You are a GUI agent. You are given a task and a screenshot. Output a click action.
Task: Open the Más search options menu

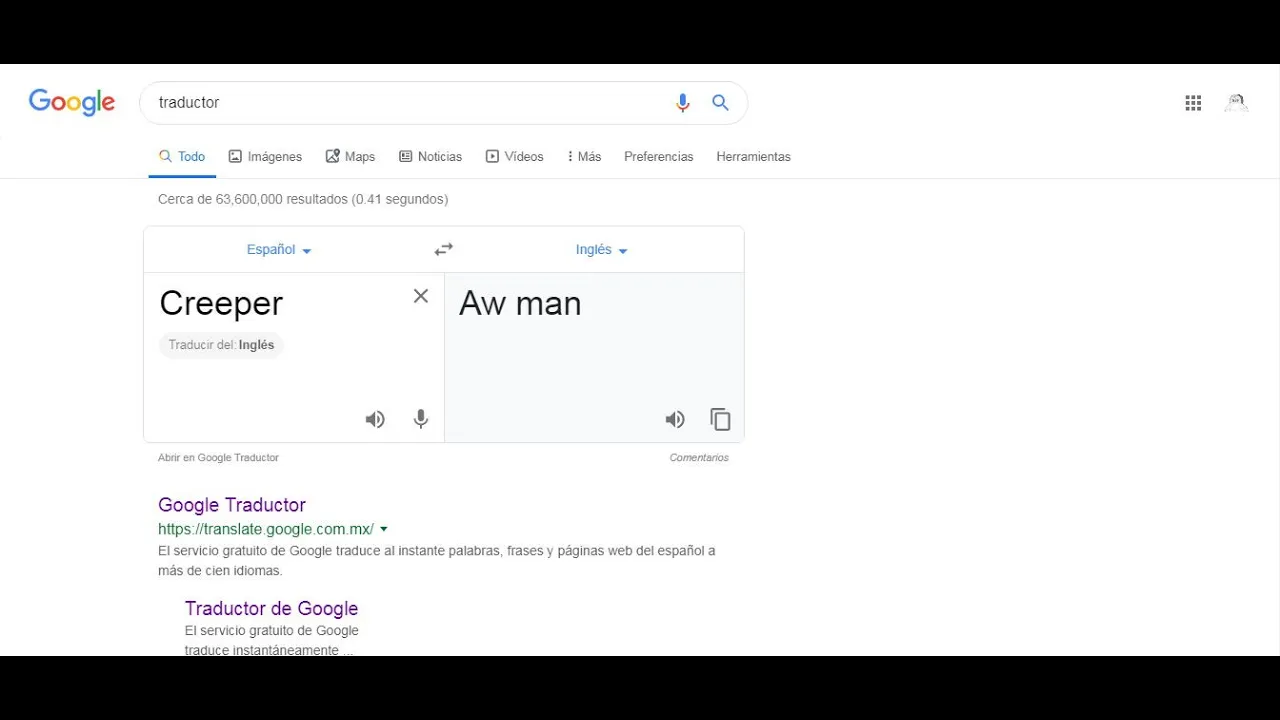[584, 156]
